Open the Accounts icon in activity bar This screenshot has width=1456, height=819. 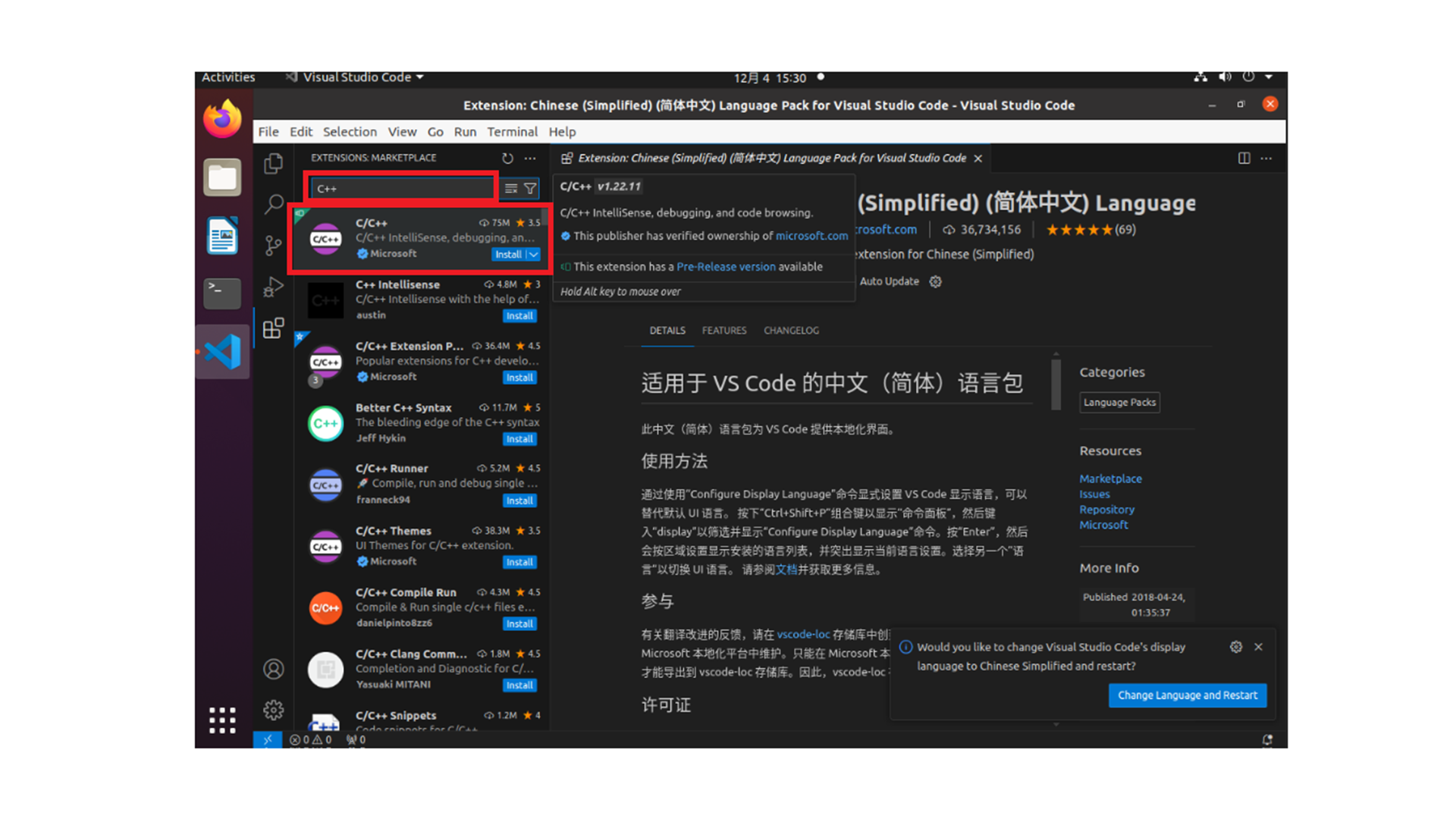coord(273,669)
